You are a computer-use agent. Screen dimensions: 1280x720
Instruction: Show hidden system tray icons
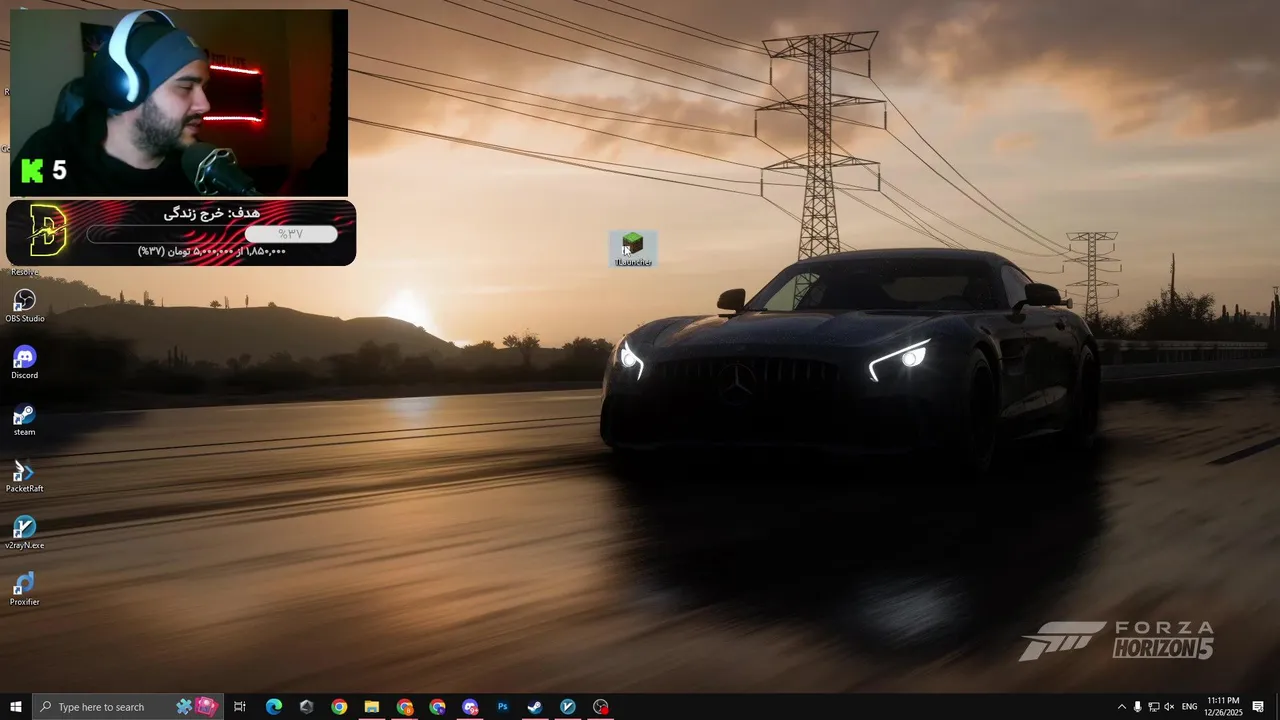click(1121, 707)
